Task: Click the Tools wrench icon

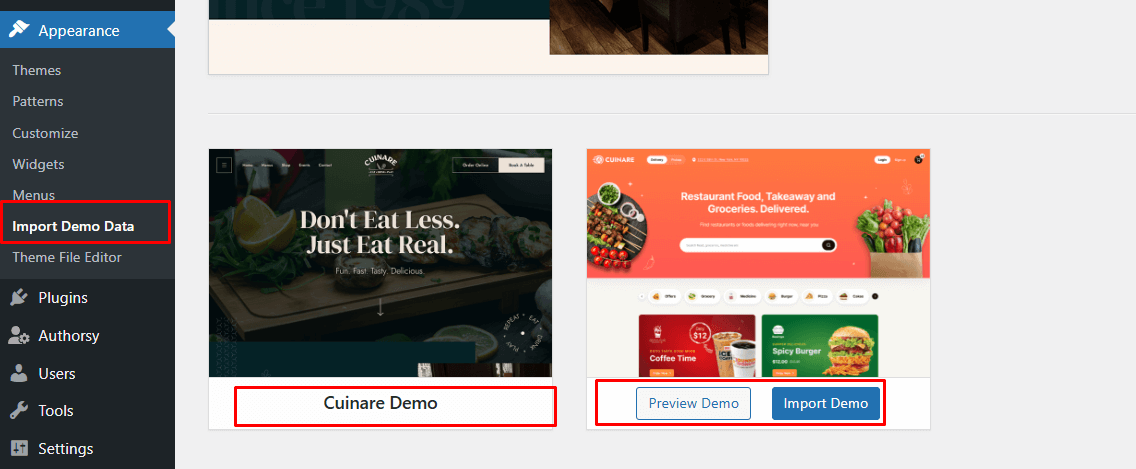Action: [x=18, y=410]
